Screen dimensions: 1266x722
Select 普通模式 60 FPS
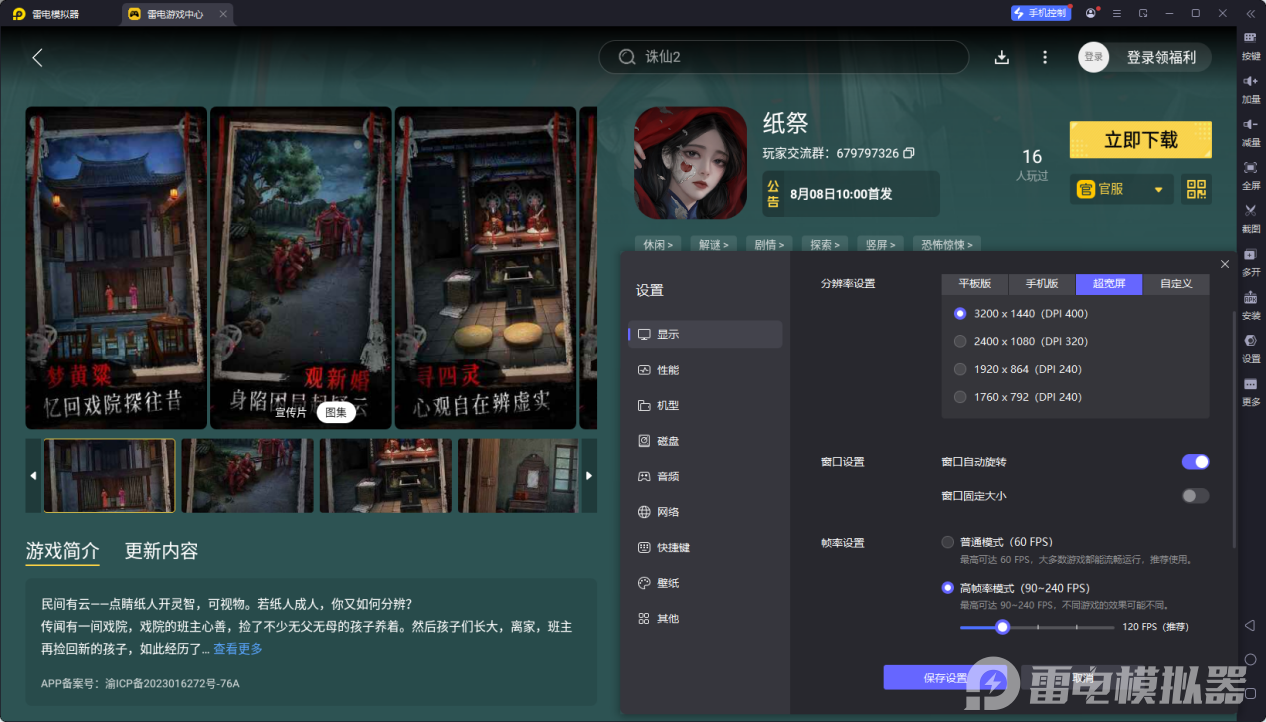[947, 542]
